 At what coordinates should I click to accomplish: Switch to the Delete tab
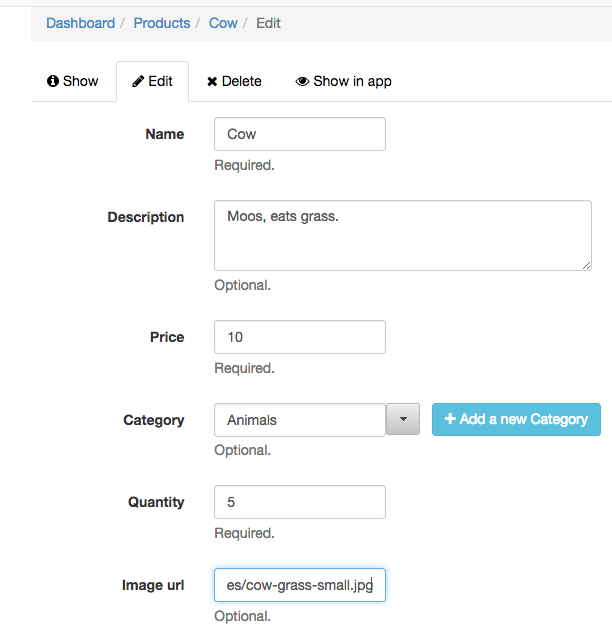click(234, 81)
